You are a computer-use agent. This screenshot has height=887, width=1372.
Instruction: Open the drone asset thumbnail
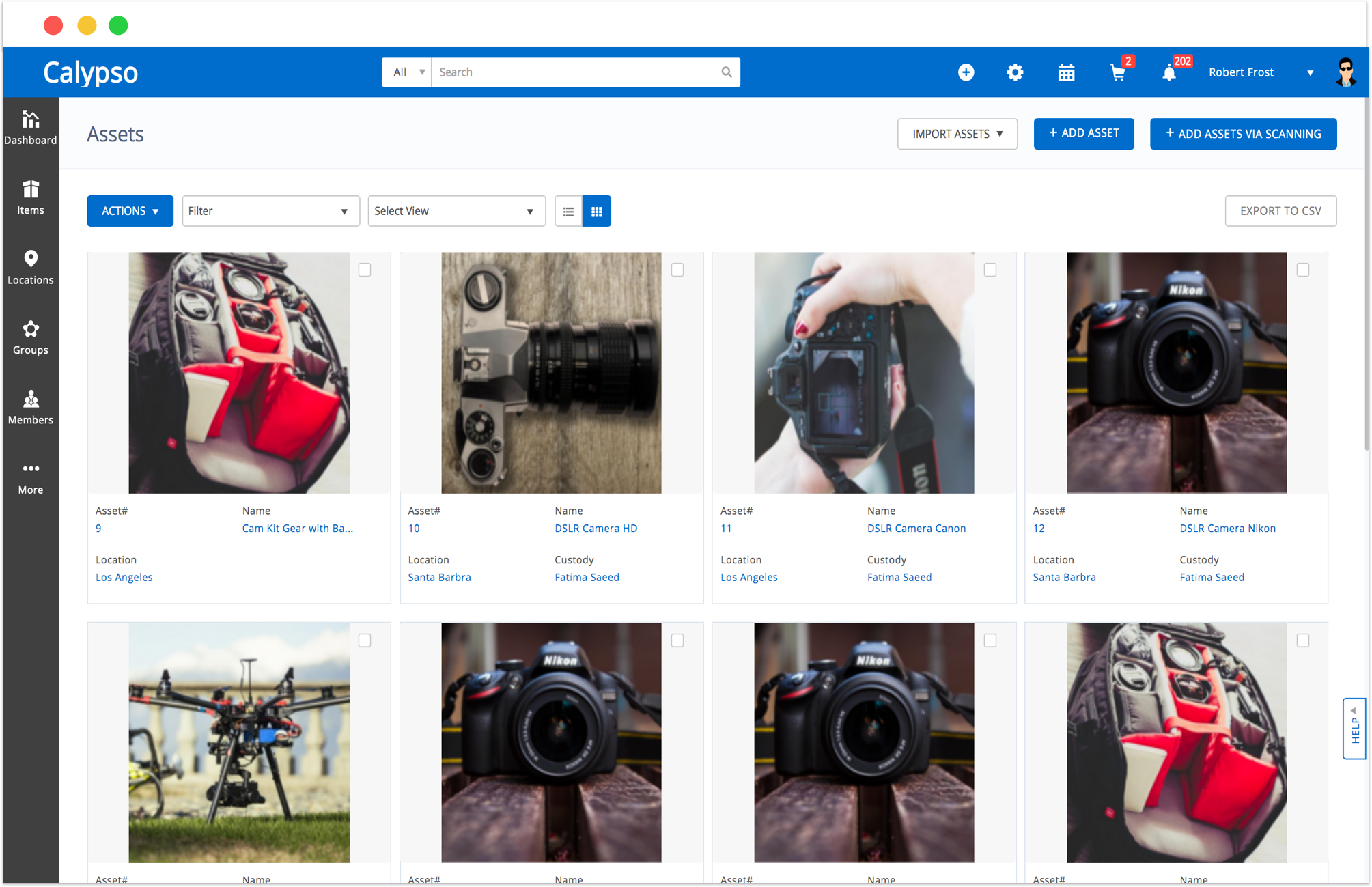point(239,742)
